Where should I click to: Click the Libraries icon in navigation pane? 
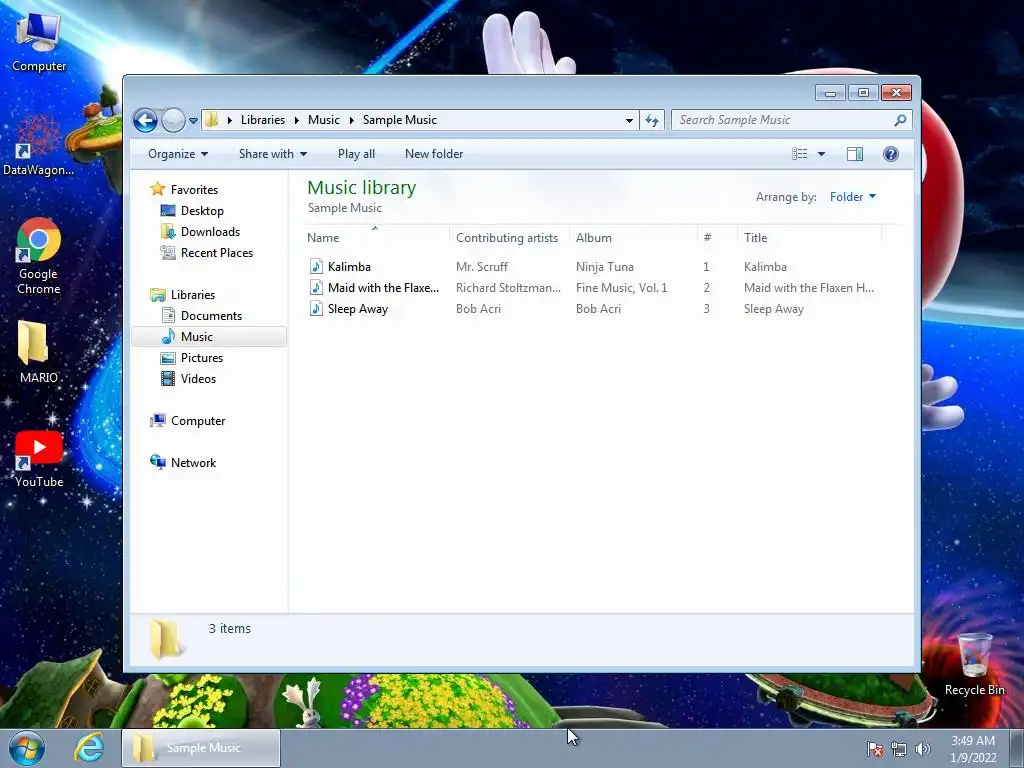click(157, 295)
